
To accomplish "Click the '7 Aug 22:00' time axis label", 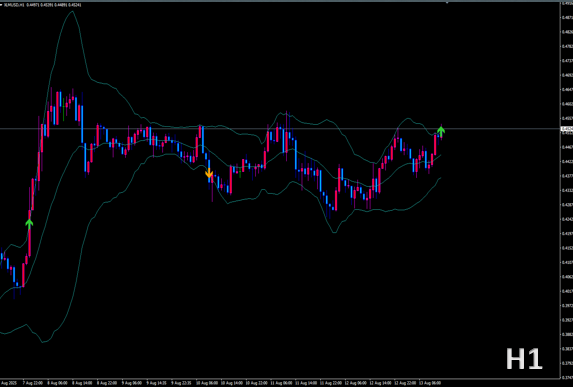I will pyautogui.click(x=33, y=383).
